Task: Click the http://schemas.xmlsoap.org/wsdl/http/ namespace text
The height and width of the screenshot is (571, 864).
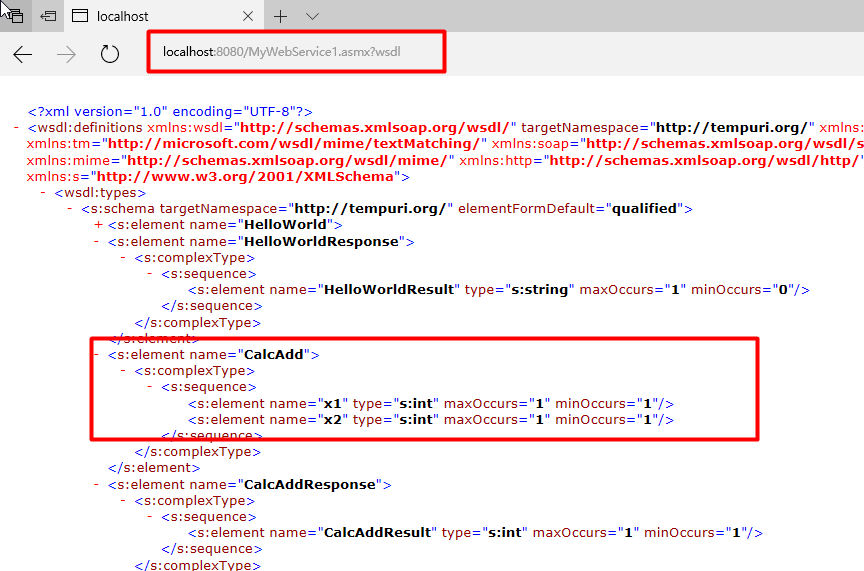Action: point(704,160)
